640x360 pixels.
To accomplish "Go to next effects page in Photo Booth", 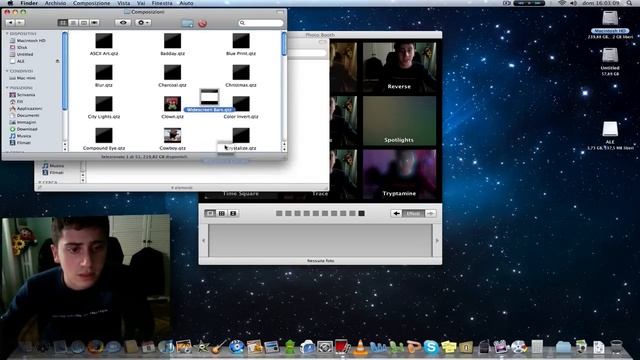I will pyautogui.click(x=431, y=213).
